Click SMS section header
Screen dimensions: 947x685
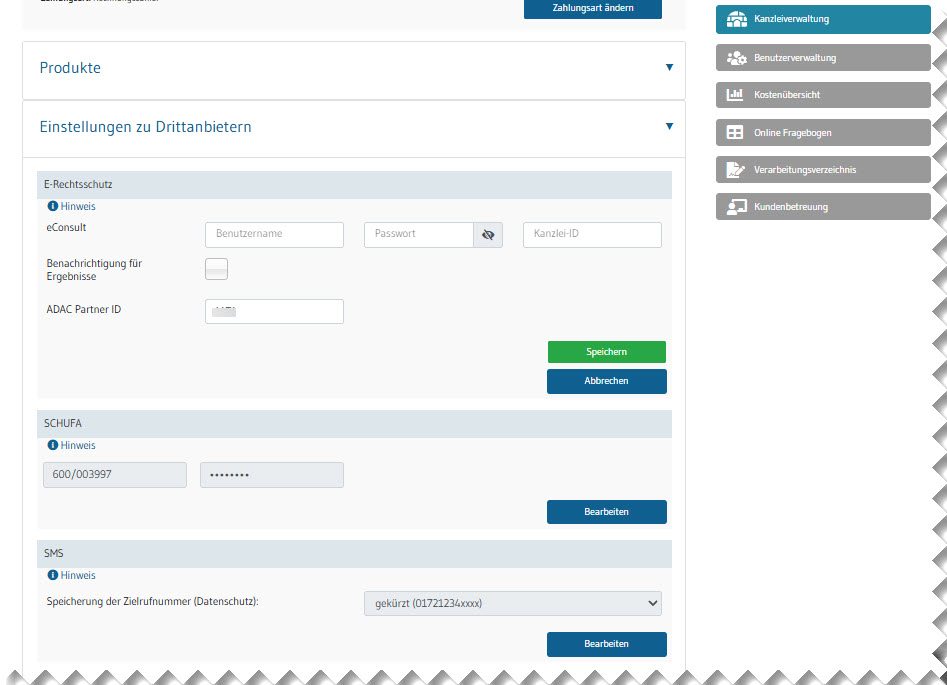[354, 554]
